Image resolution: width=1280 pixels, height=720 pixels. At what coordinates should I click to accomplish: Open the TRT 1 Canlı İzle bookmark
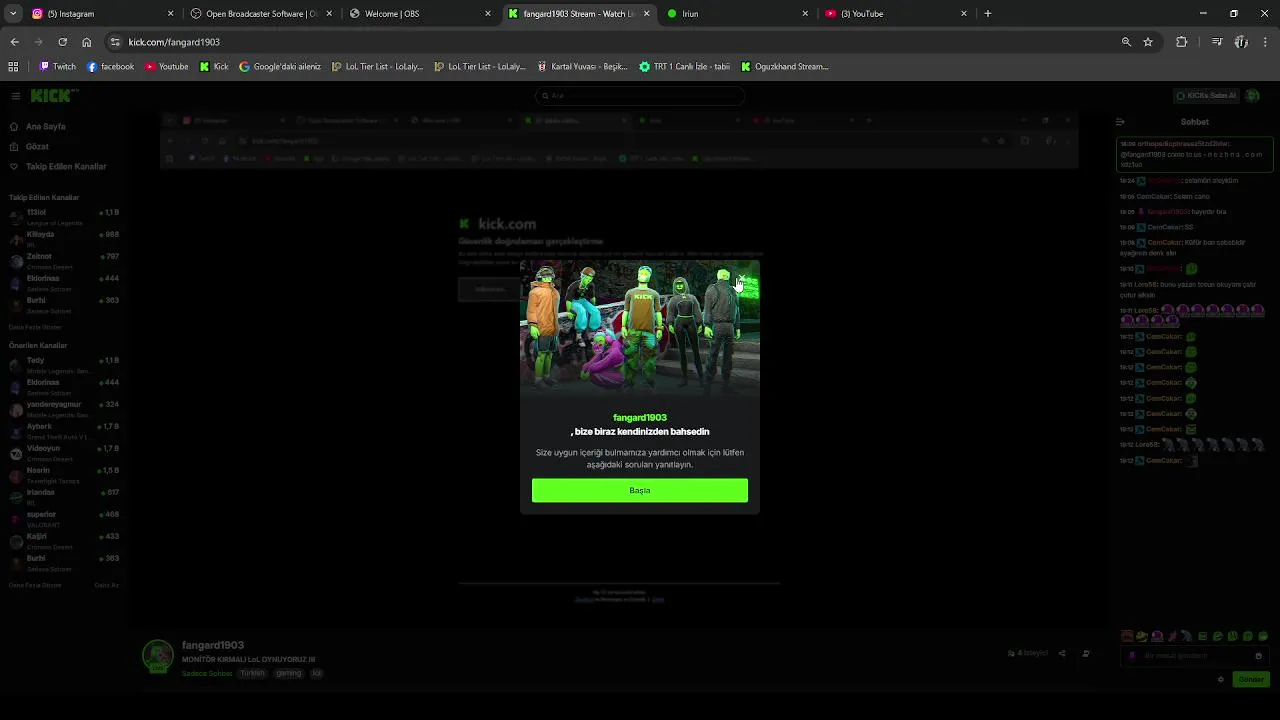click(x=685, y=67)
